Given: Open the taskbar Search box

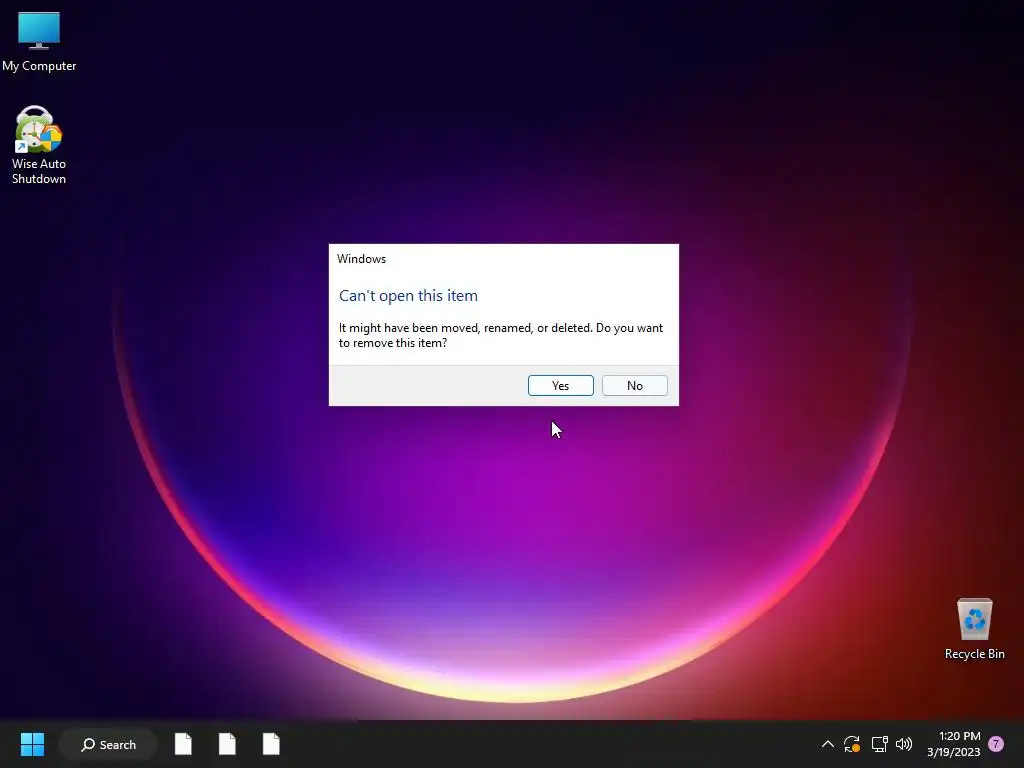Looking at the screenshot, I should (108, 744).
